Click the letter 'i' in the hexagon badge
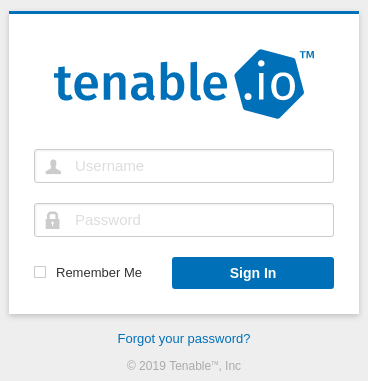368x381 pixels. (261, 80)
